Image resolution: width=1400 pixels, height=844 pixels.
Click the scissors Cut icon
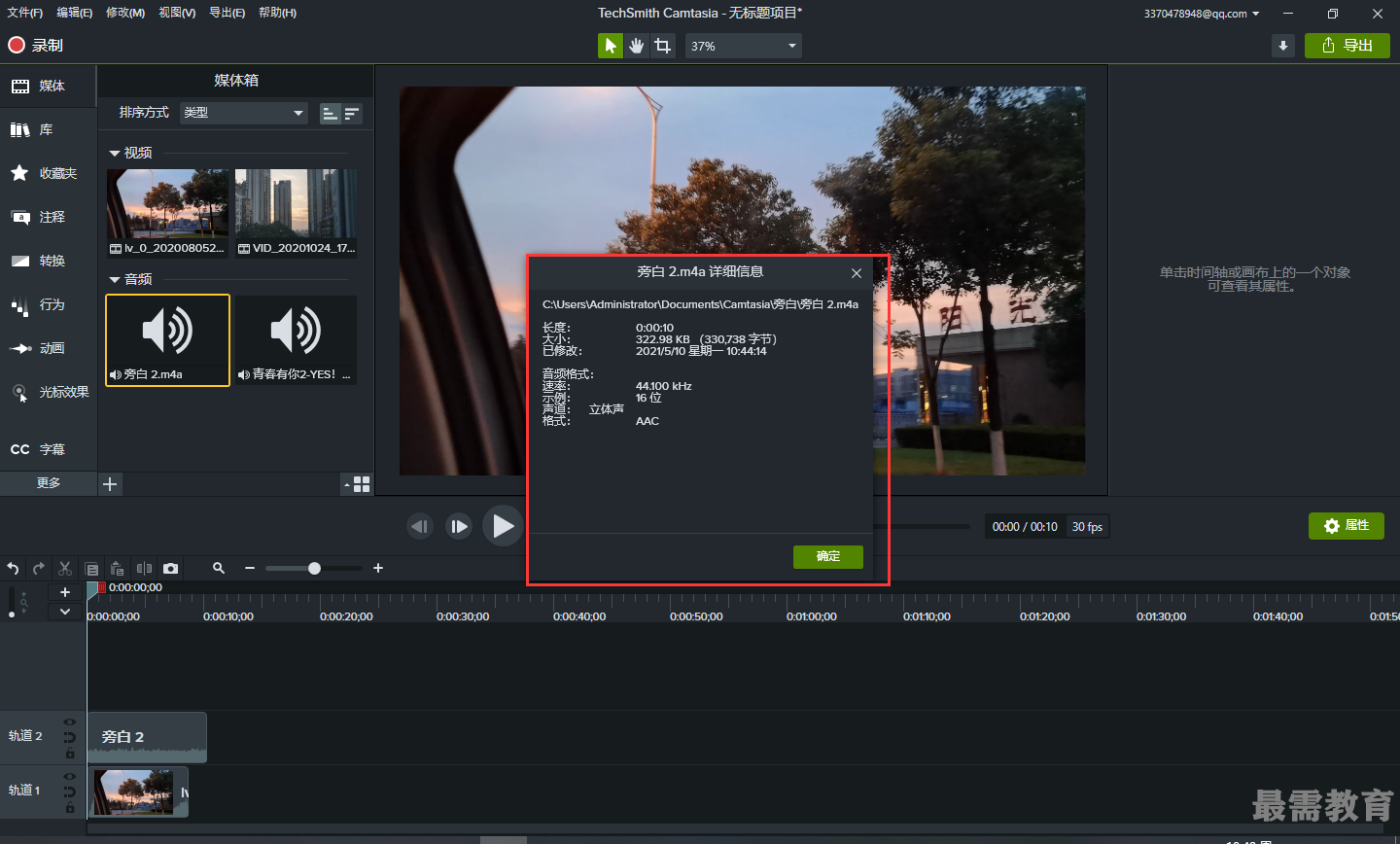pyautogui.click(x=65, y=568)
